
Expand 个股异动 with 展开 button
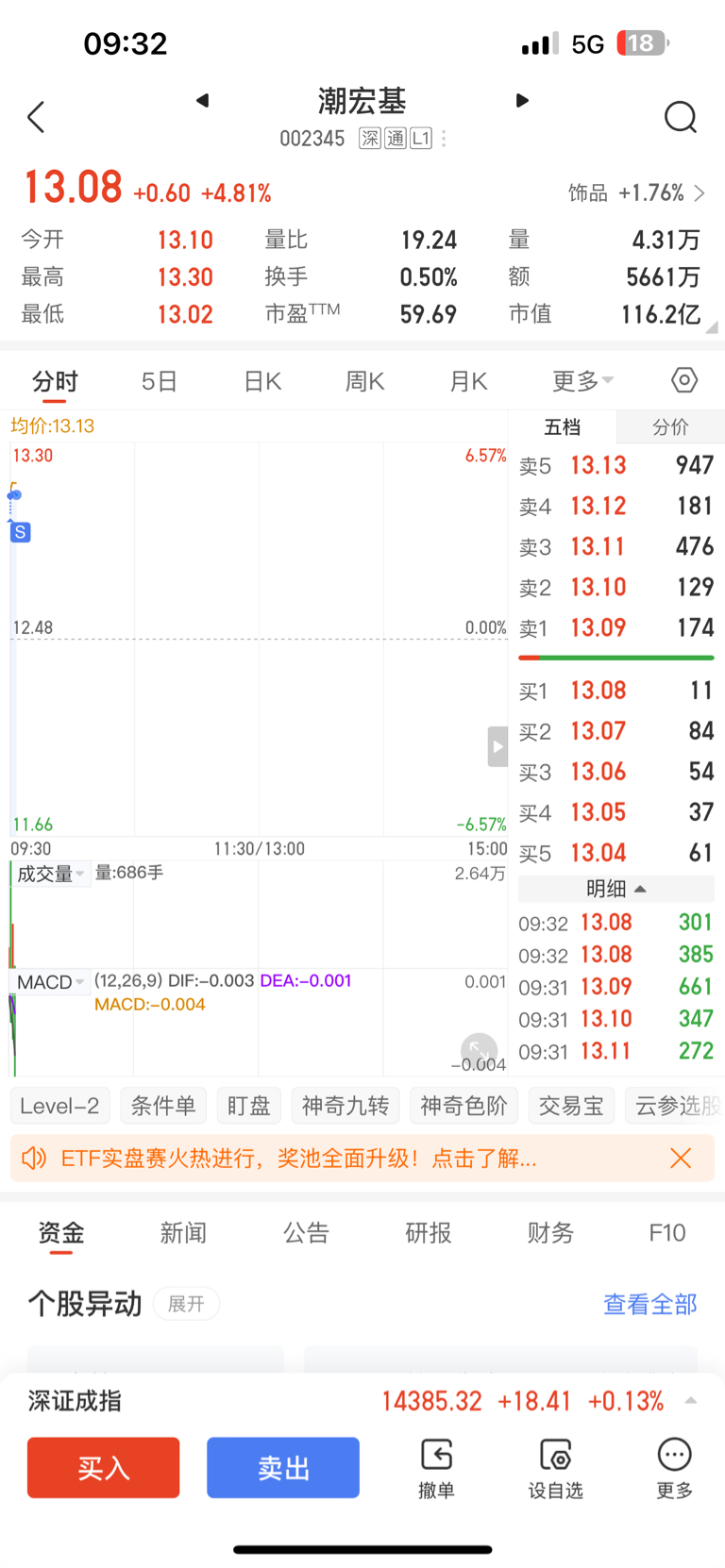click(186, 1304)
